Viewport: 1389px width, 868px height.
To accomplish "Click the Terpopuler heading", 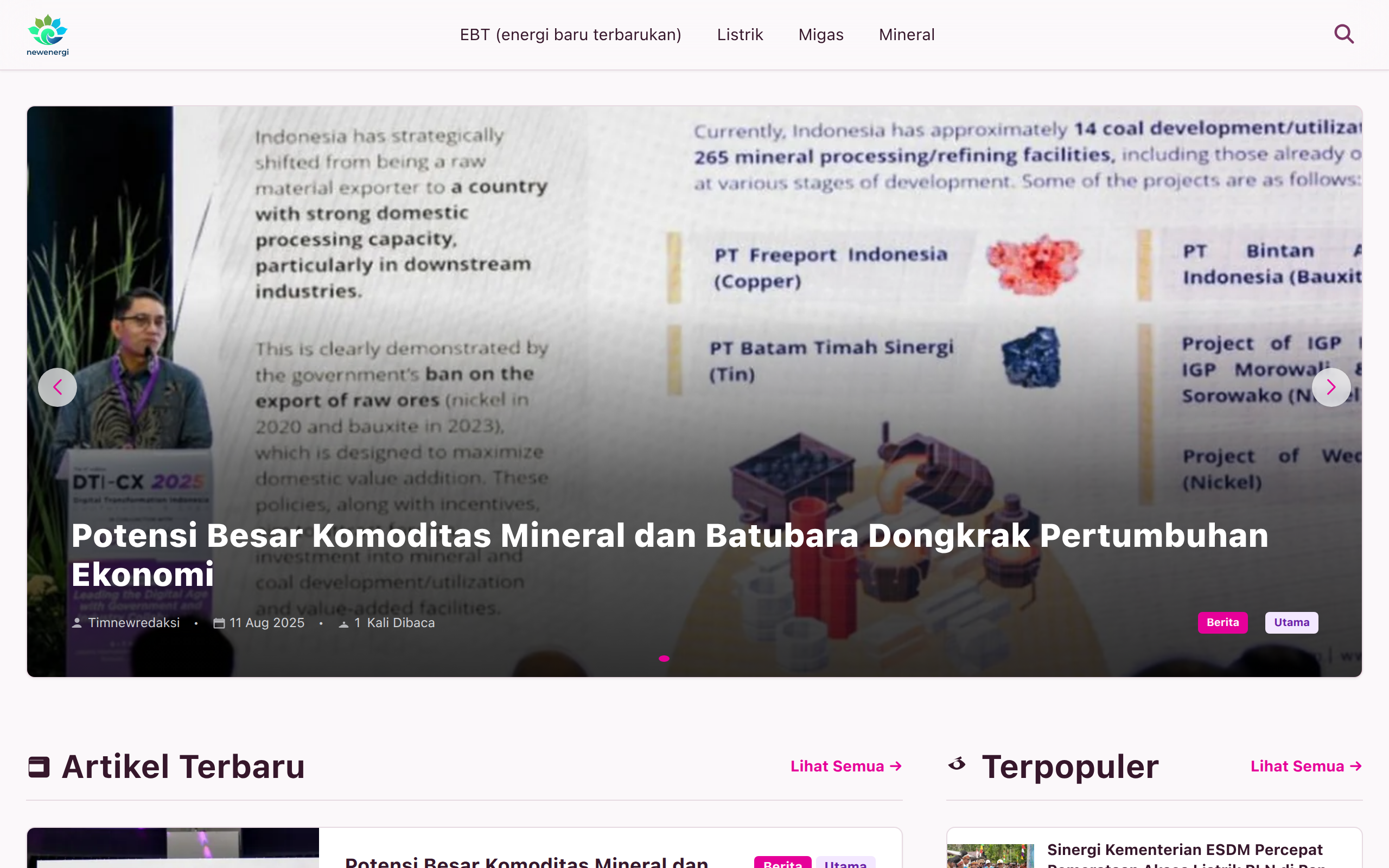I will [x=1070, y=767].
